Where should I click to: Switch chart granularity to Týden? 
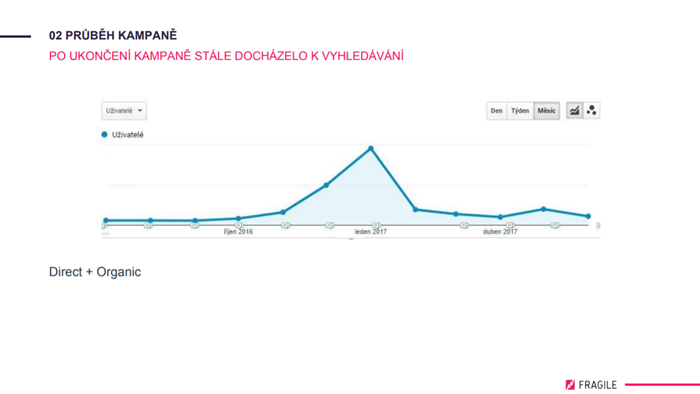click(520, 111)
